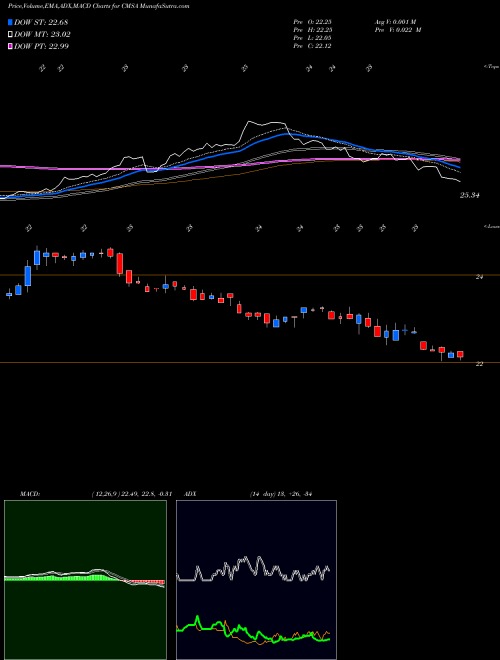
Task: Click the 24 price level axis label
Action: click(x=479, y=277)
